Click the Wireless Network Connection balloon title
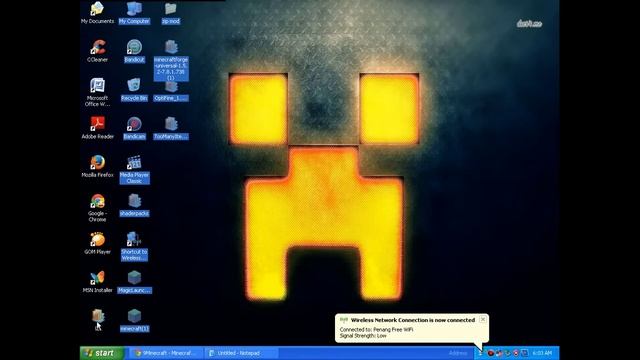Screen dimensions: 640x360 [x=412, y=320]
